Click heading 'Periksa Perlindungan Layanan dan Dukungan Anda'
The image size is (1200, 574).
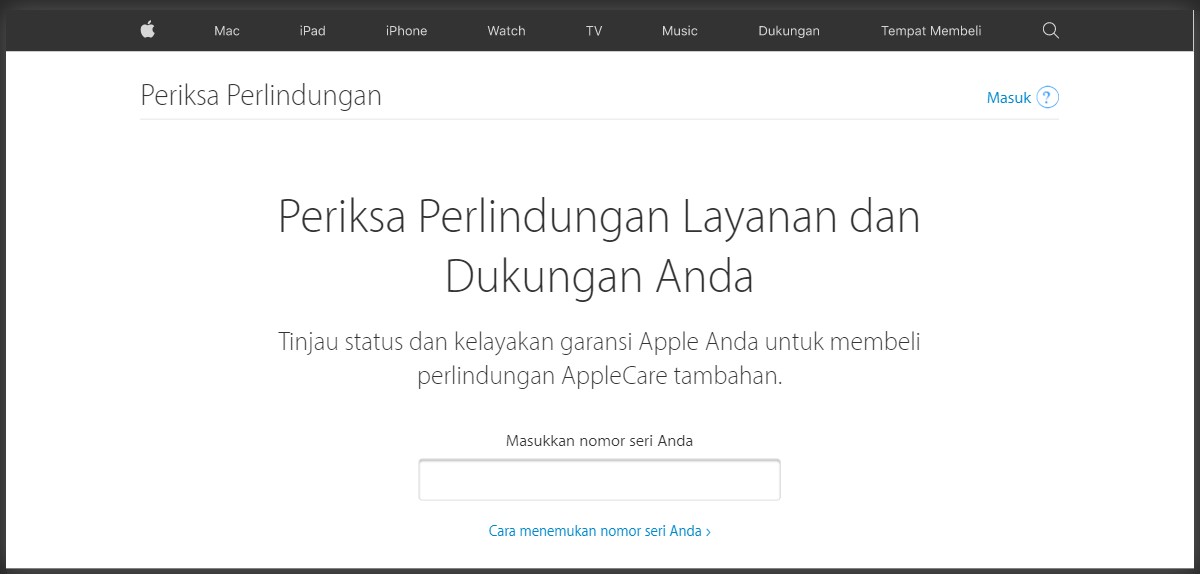(x=599, y=246)
